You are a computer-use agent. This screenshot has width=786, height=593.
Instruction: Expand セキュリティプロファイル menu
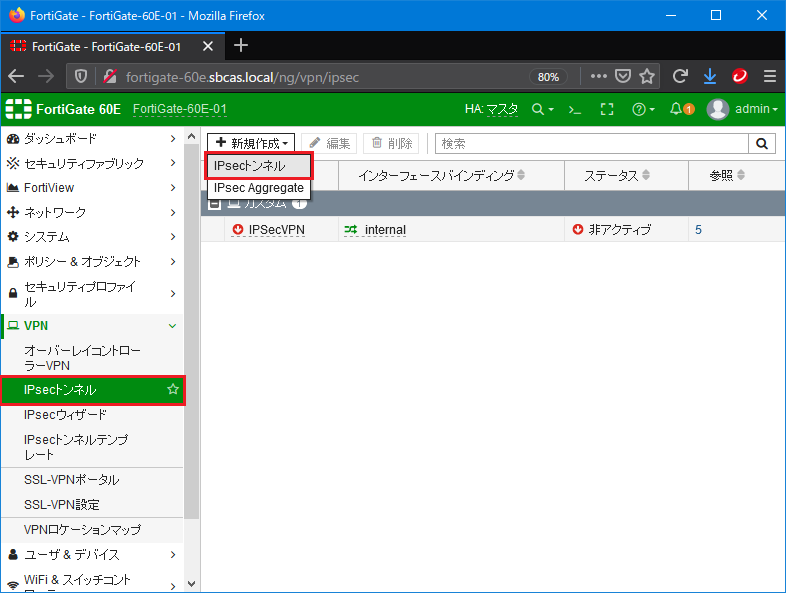[x=92, y=294]
